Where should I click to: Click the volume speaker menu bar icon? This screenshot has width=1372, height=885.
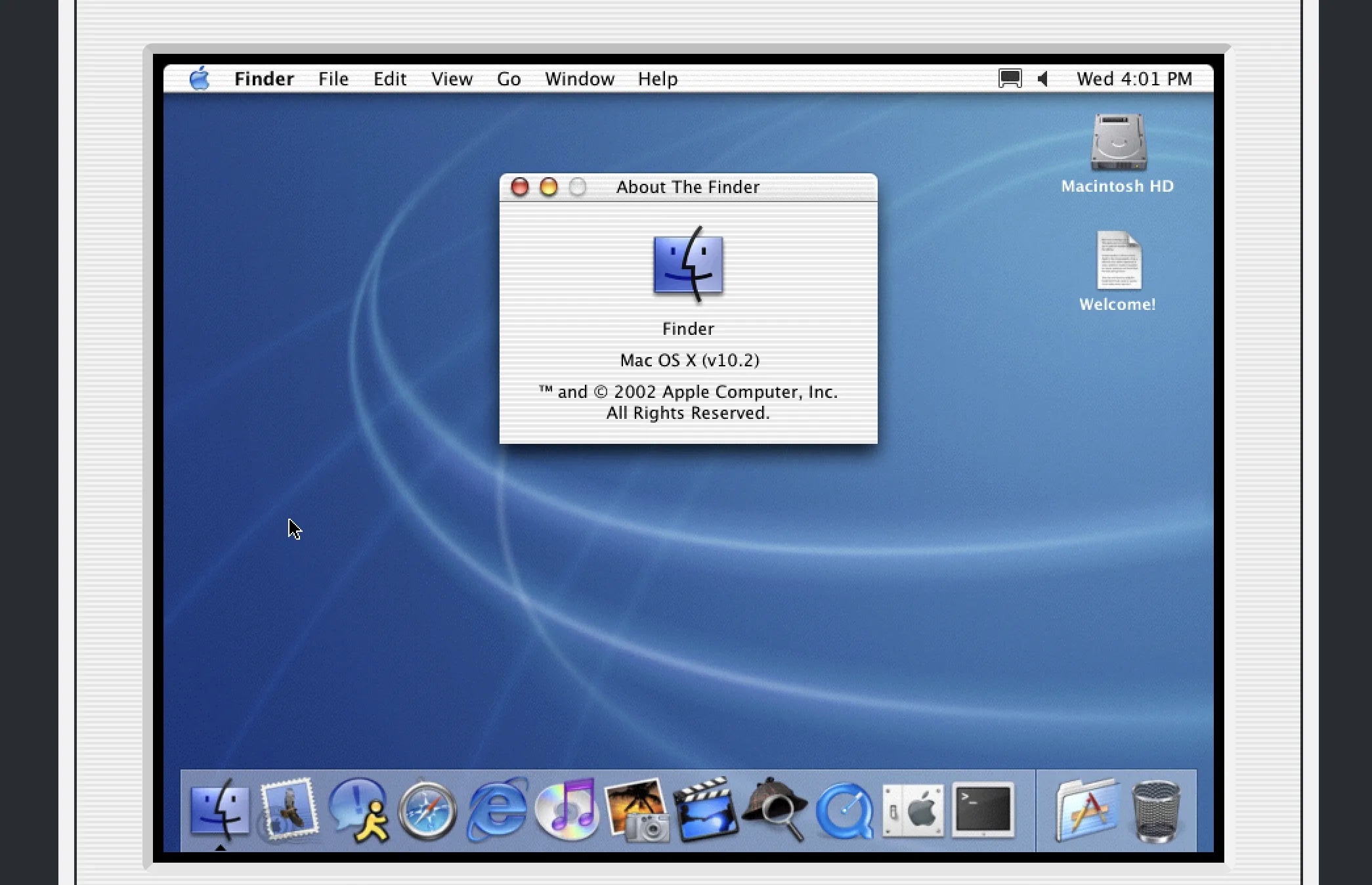[x=1042, y=79]
